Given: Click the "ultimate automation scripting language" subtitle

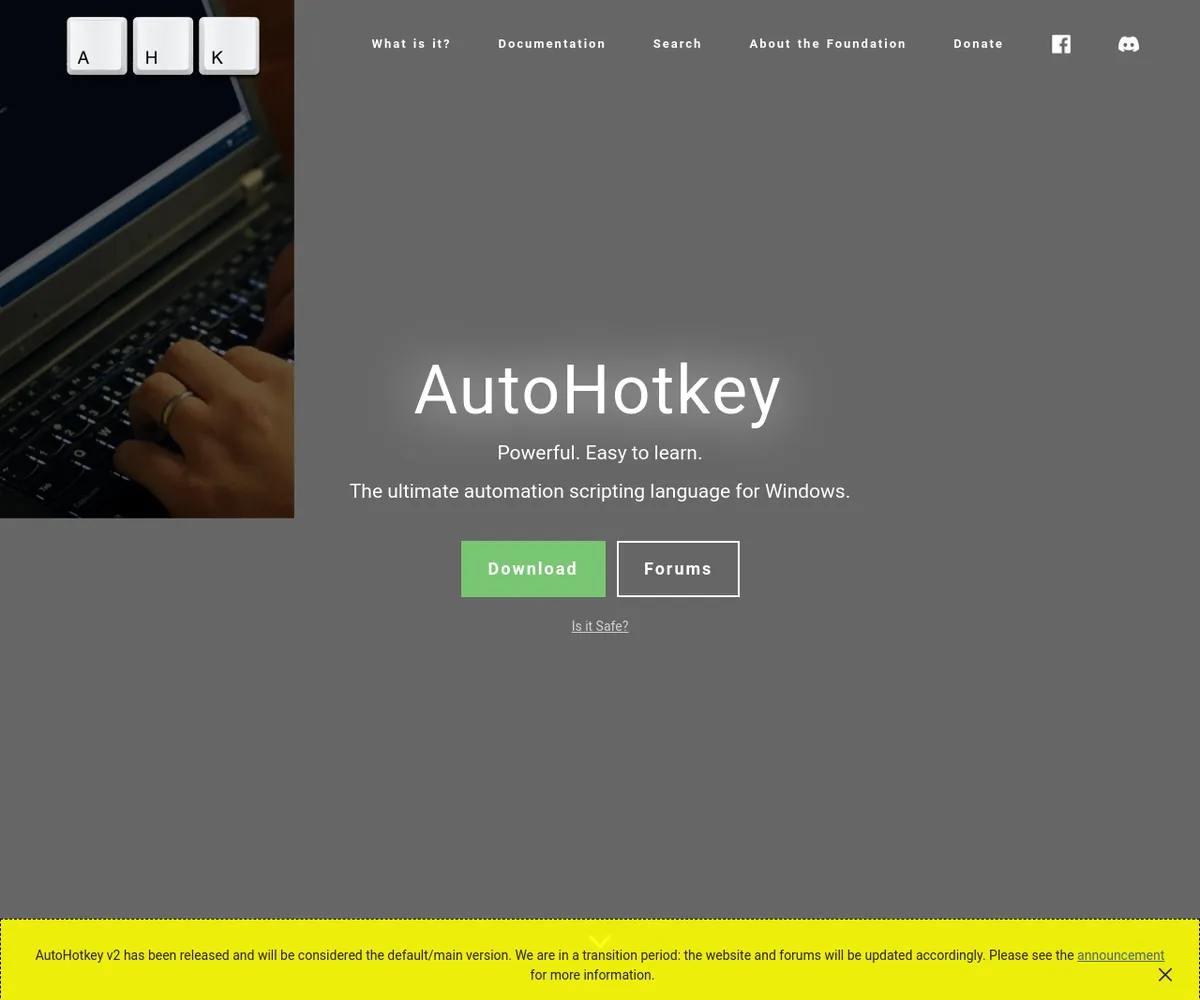Looking at the screenshot, I should click(x=600, y=491).
